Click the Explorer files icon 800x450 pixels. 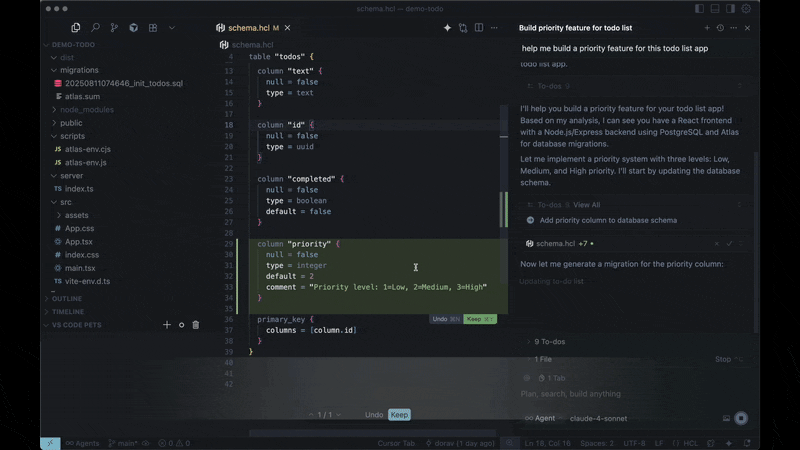[76, 28]
